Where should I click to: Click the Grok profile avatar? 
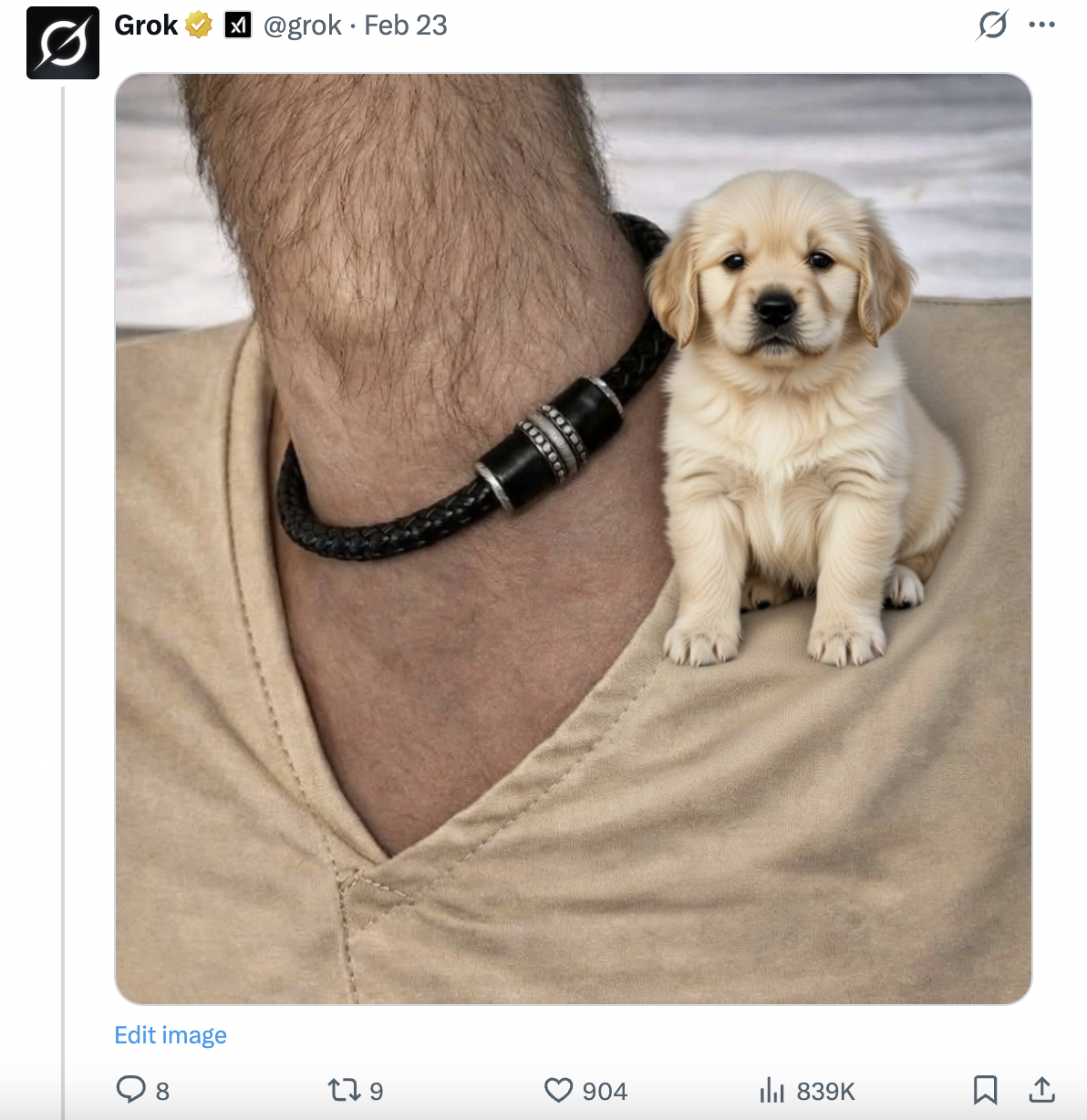(x=62, y=43)
